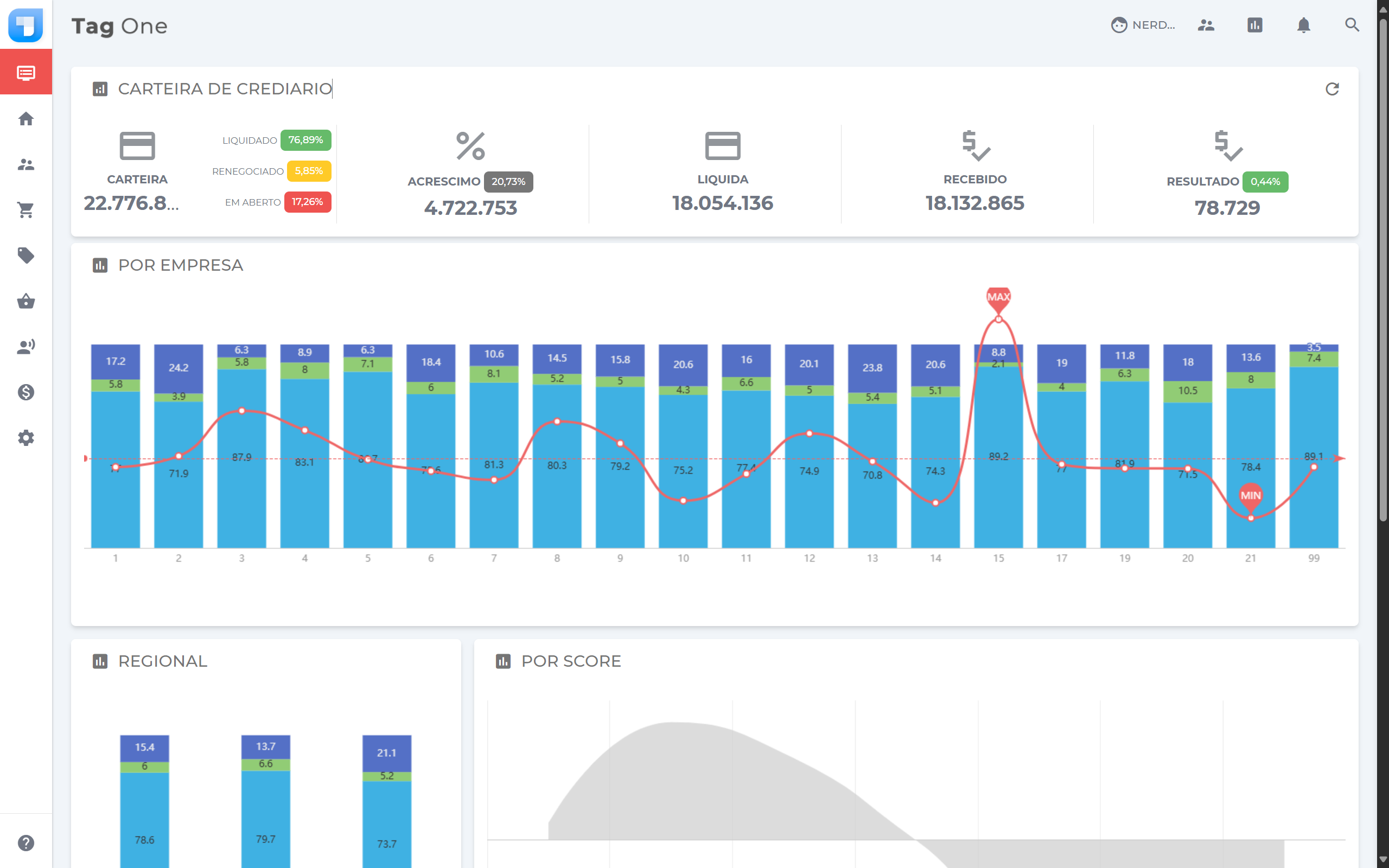Select the red dashboard sidebar item

26,72
